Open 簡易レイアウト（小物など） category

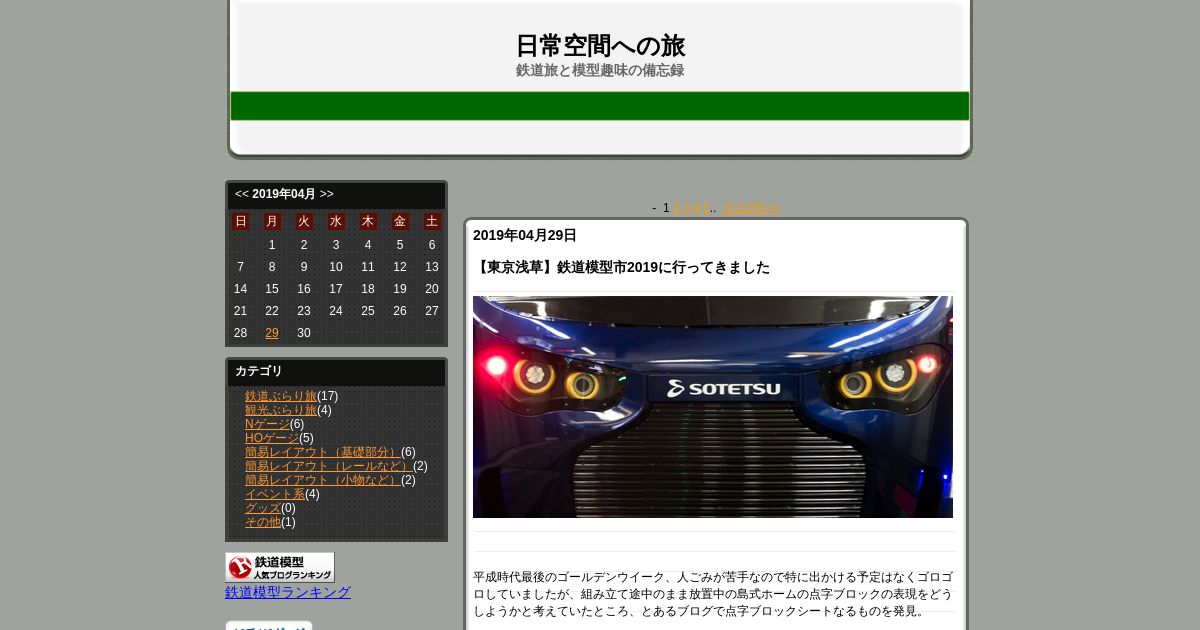[x=323, y=480]
